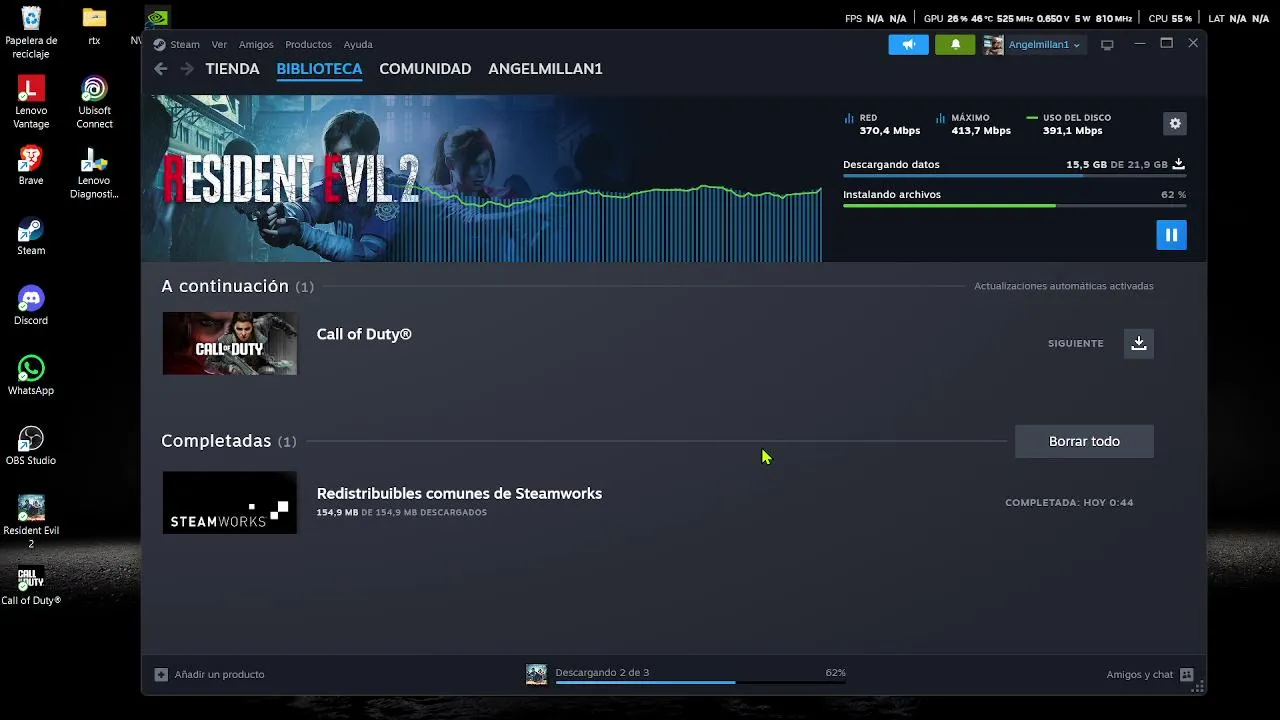
Task: Click the Steamworks thumbnail image
Action: coord(230,502)
